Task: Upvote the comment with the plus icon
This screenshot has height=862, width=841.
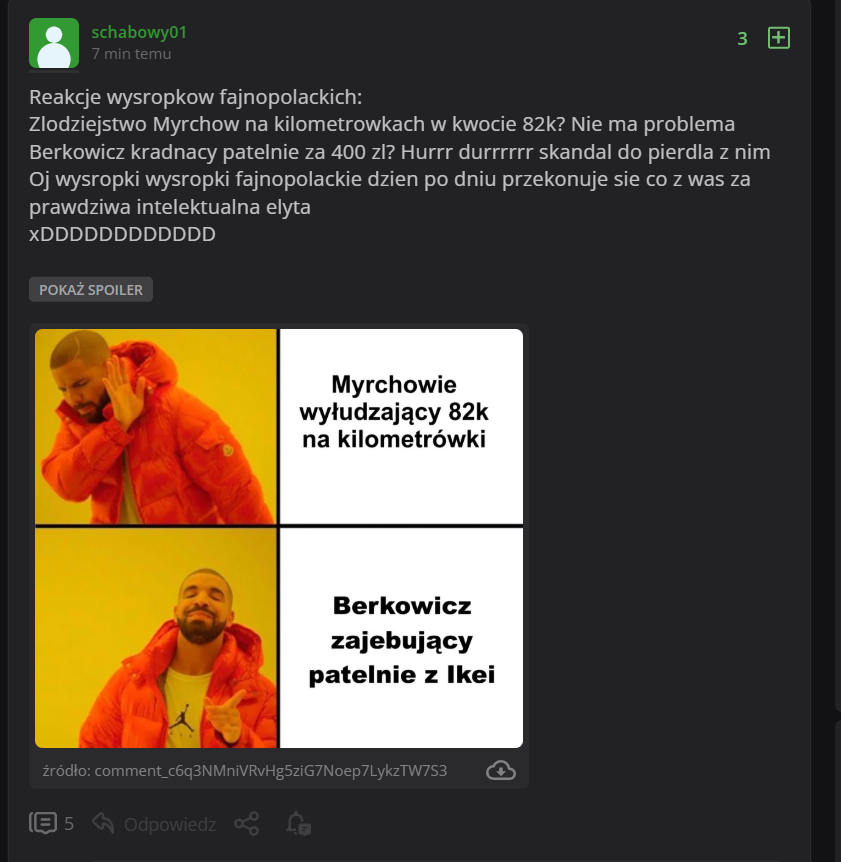Action: point(778,38)
